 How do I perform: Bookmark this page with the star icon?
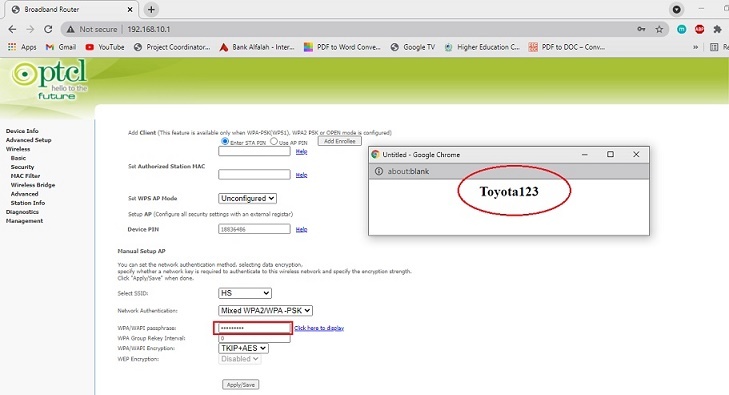tap(659, 29)
